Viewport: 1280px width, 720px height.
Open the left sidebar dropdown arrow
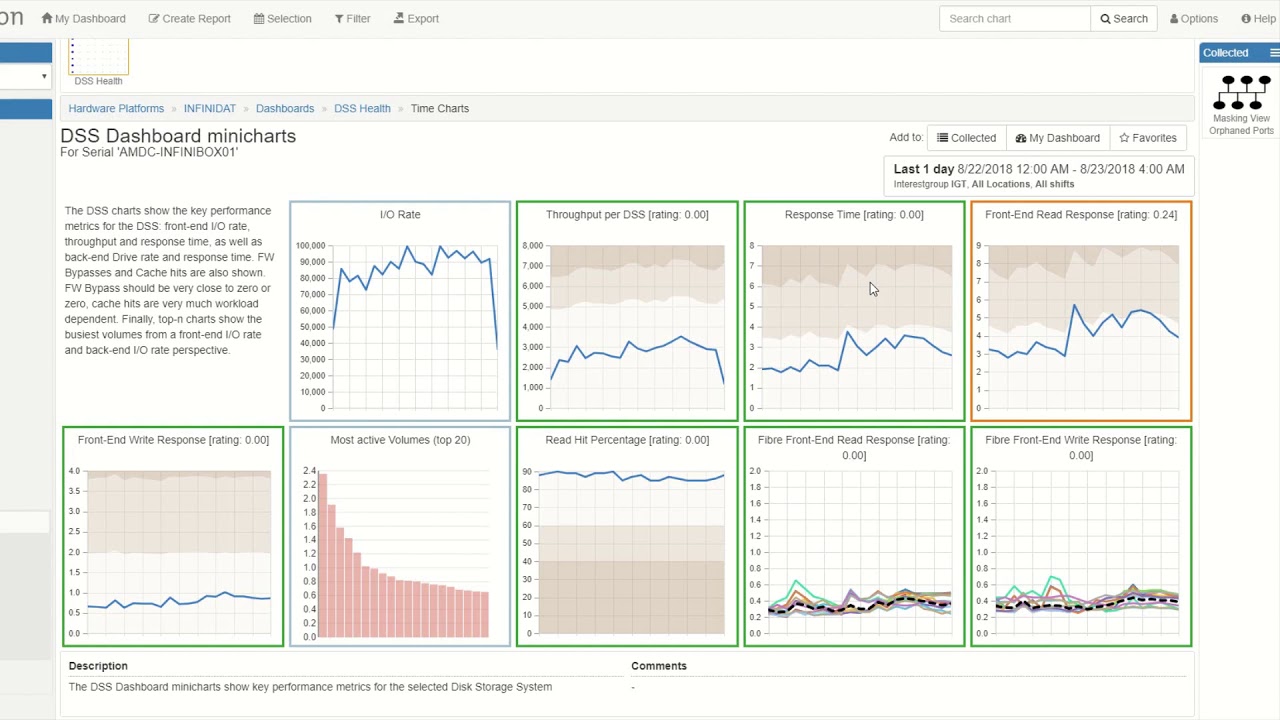click(x=44, y=76)
